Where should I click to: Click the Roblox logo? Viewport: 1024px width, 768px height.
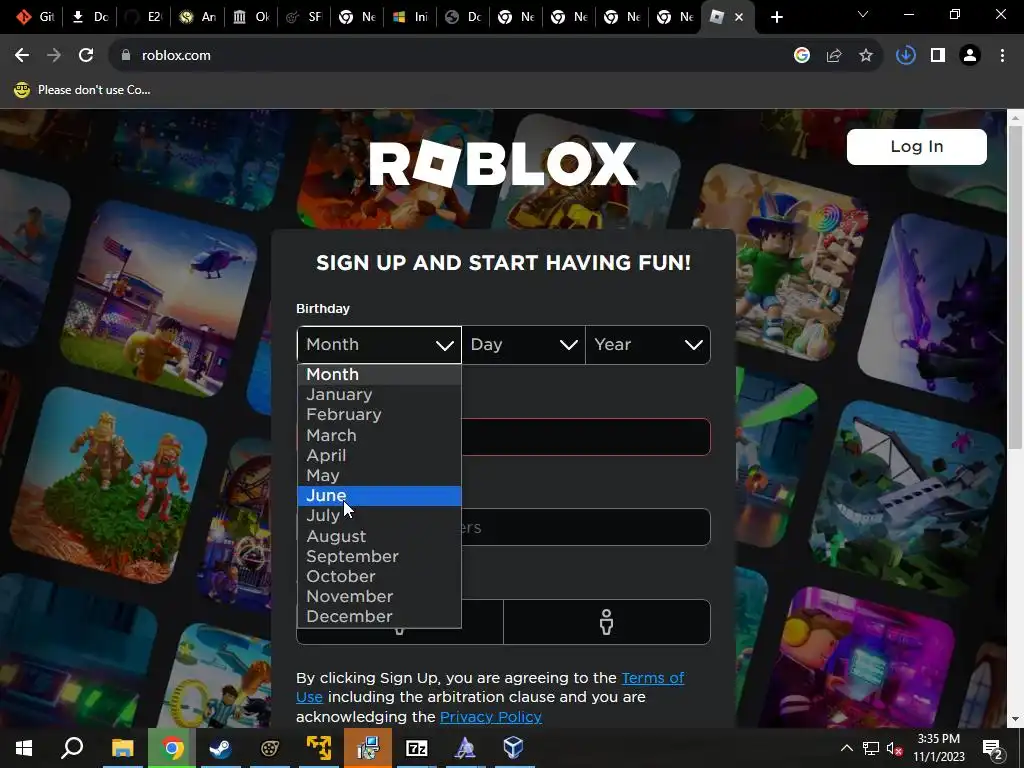click(x=502, y=163)
